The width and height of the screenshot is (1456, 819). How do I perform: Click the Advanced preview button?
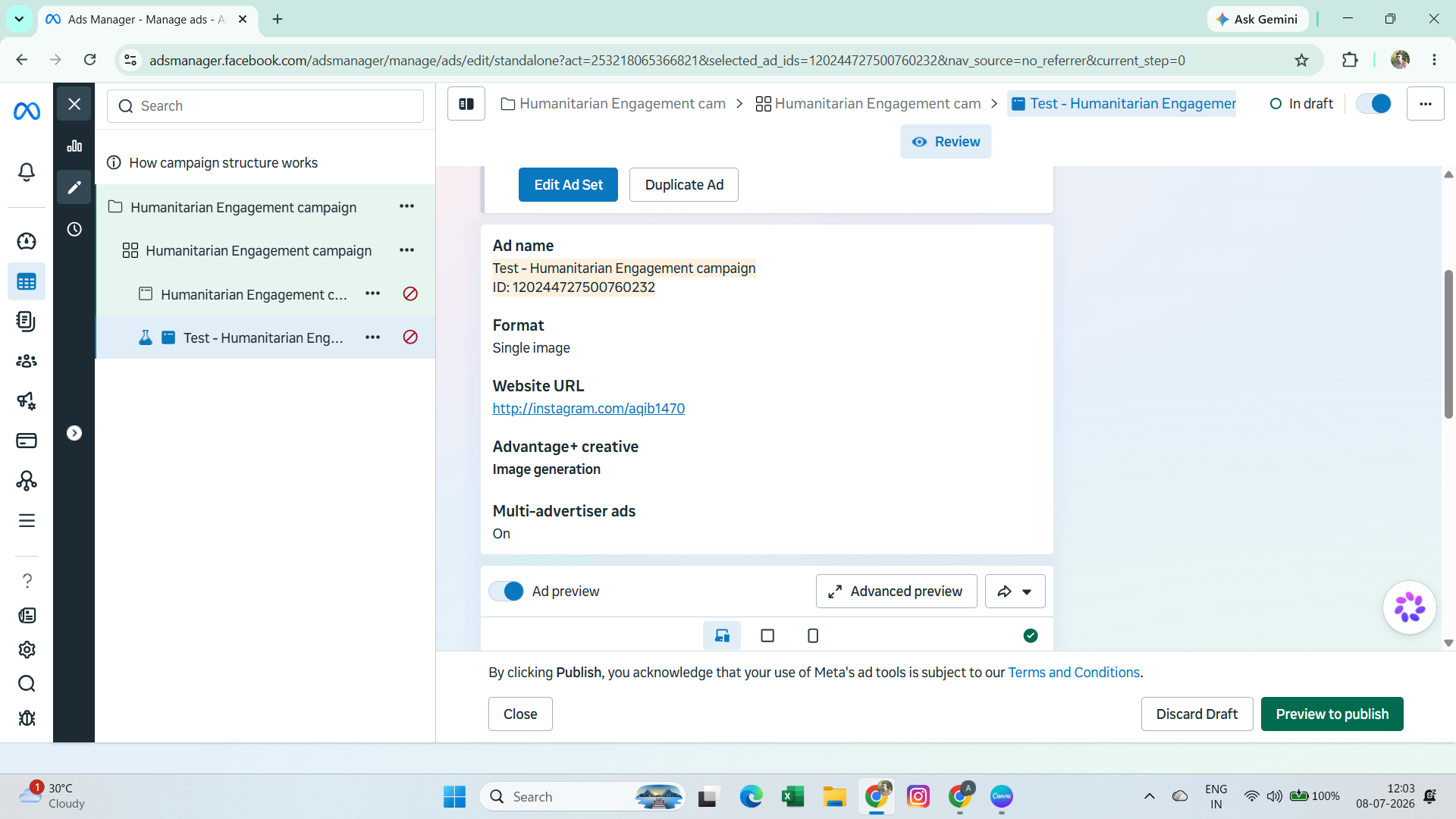tap(896, 591)
